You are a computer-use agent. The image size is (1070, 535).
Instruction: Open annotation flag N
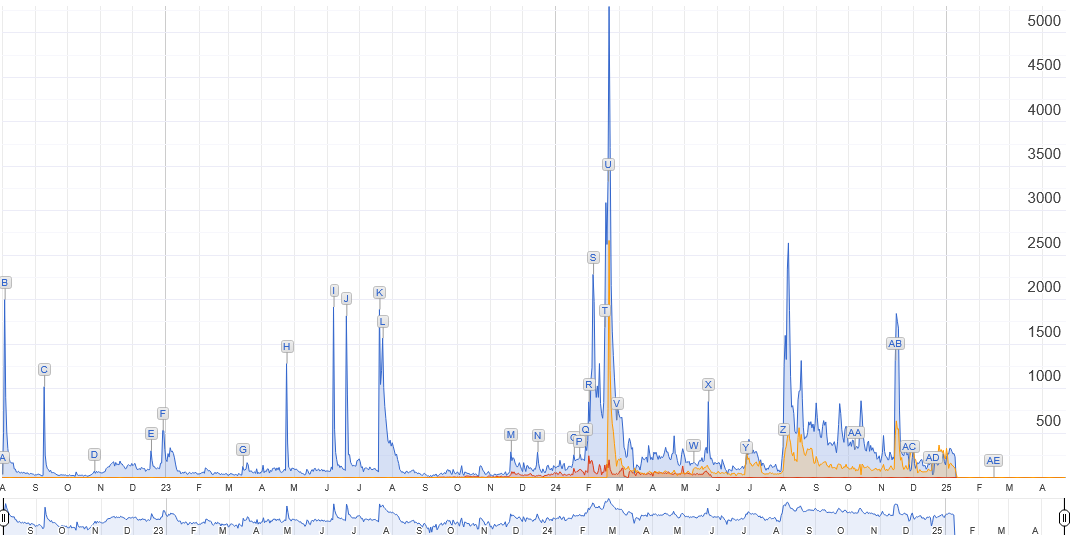point(538,436)
